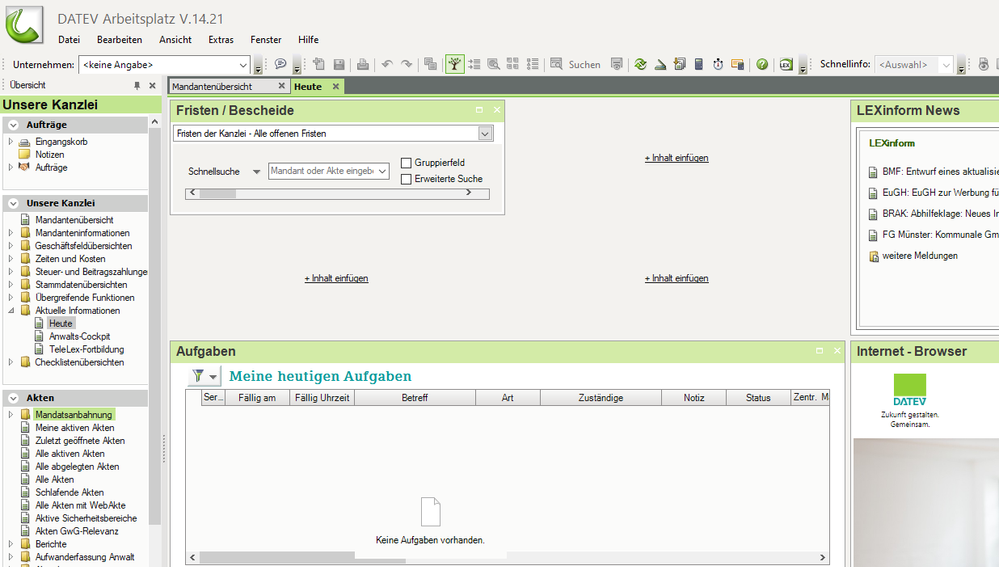Click the undo arrow toolbar icon
999x567 pixels.
[387, 64]
